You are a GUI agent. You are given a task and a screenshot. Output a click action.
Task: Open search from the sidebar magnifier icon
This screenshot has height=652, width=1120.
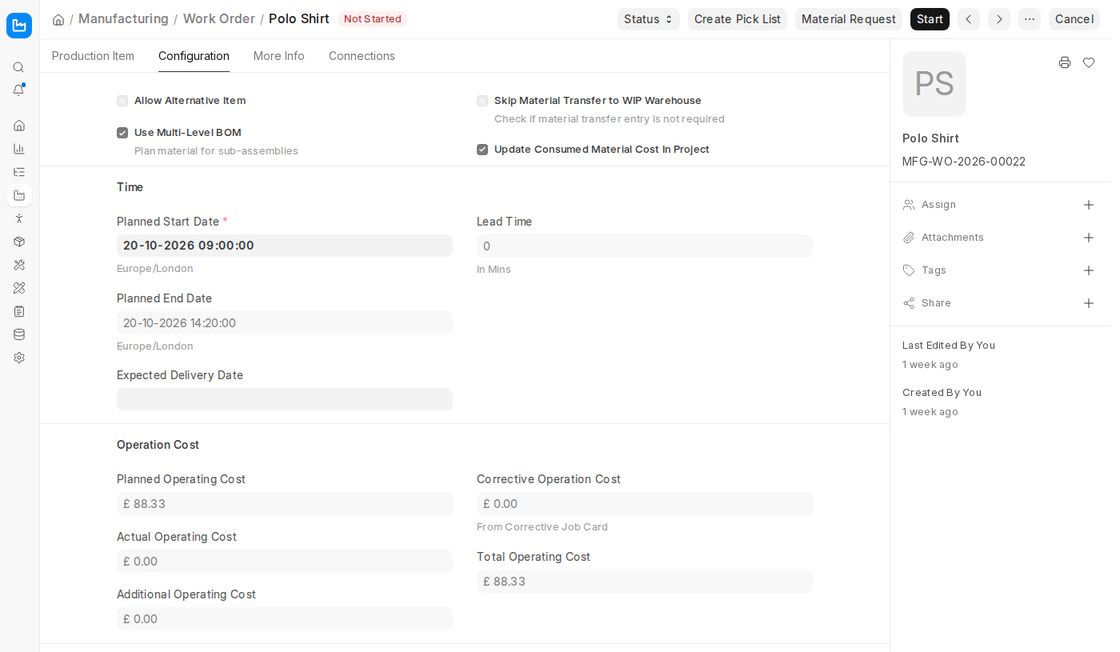click(19, 67)
